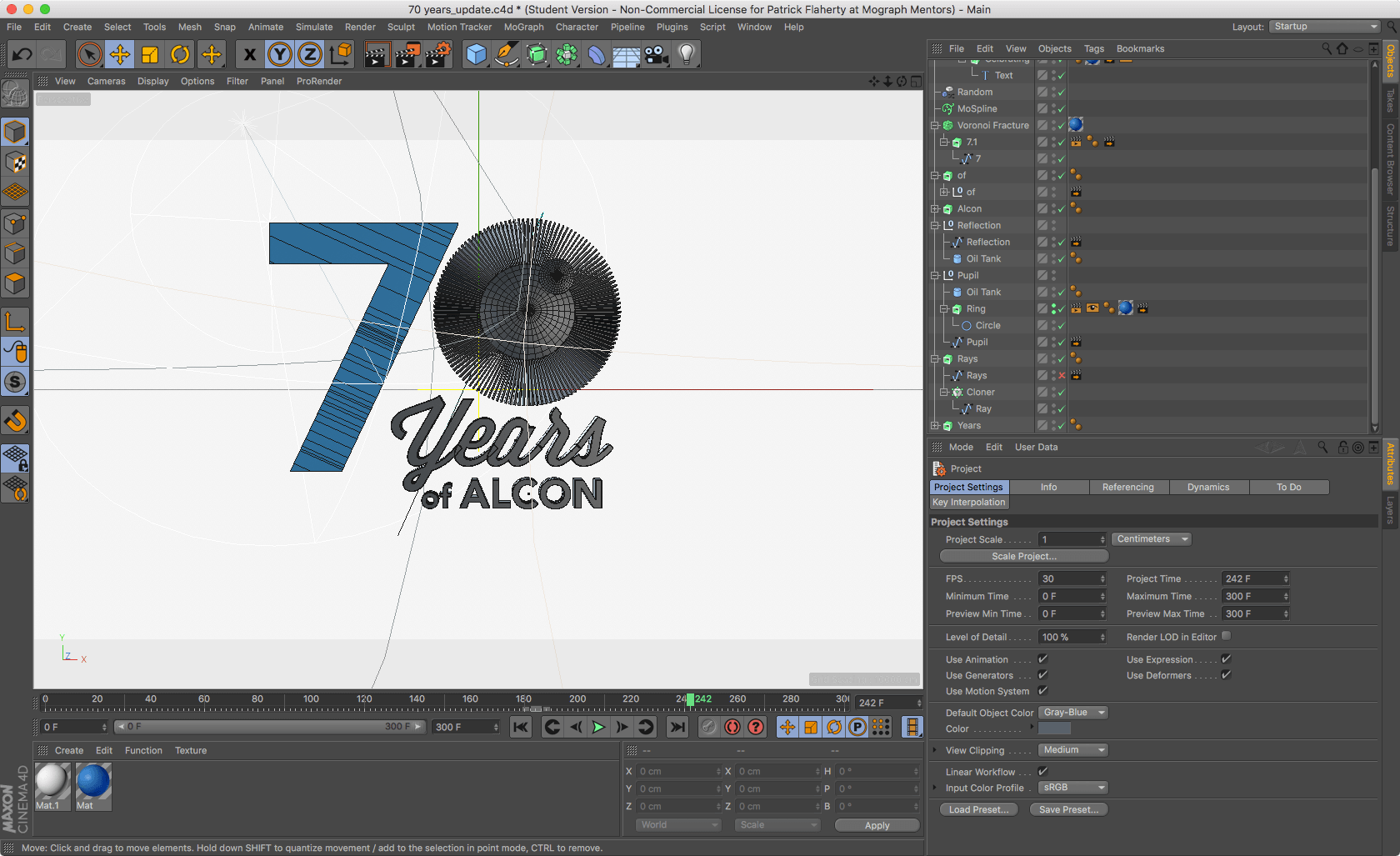1400x856 pixels.
Task: Click the Record Active Objects button
Action: [708, 727]
